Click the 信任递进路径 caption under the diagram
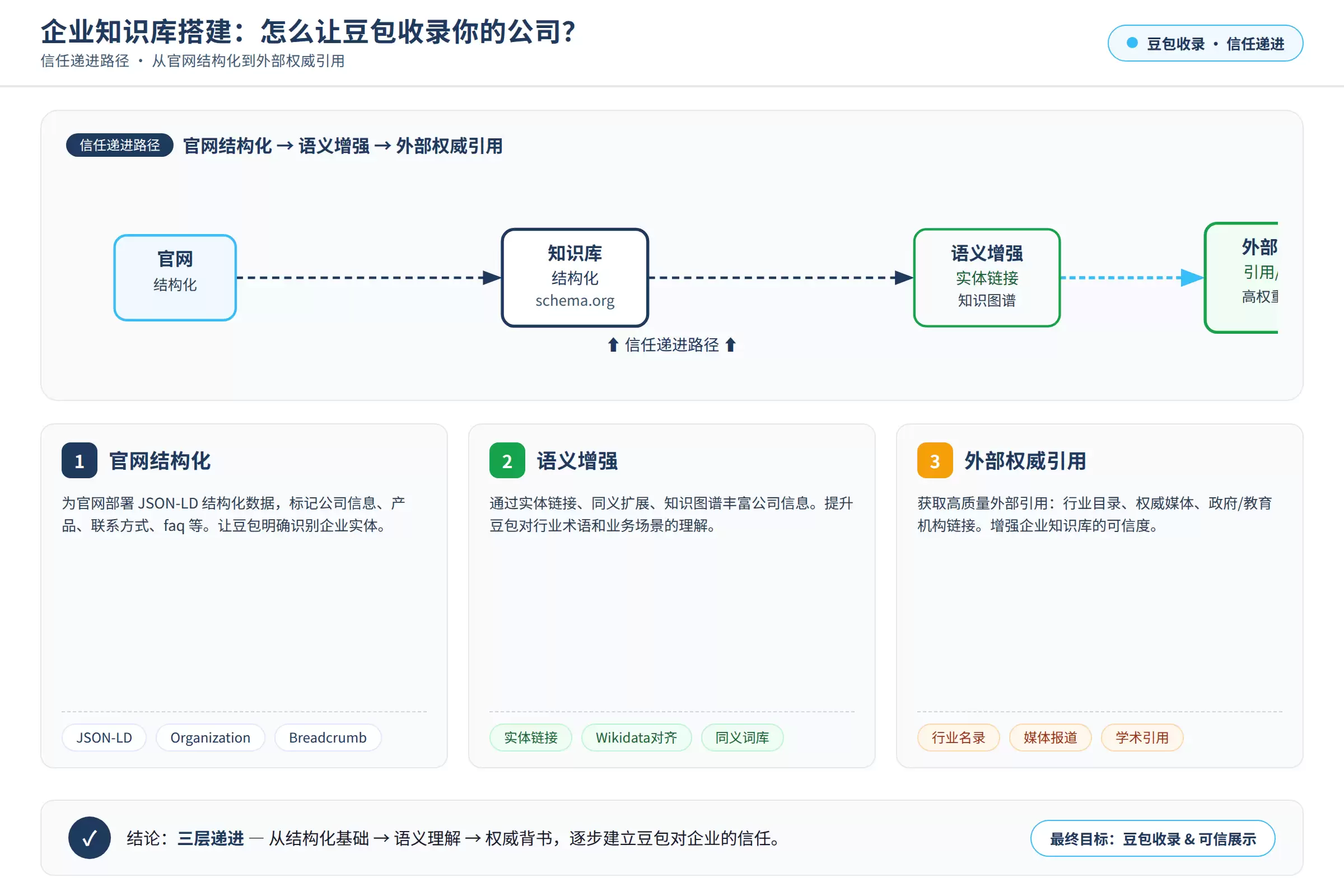The height and width of the screenshot is (896, 1344). pos(671,344)
